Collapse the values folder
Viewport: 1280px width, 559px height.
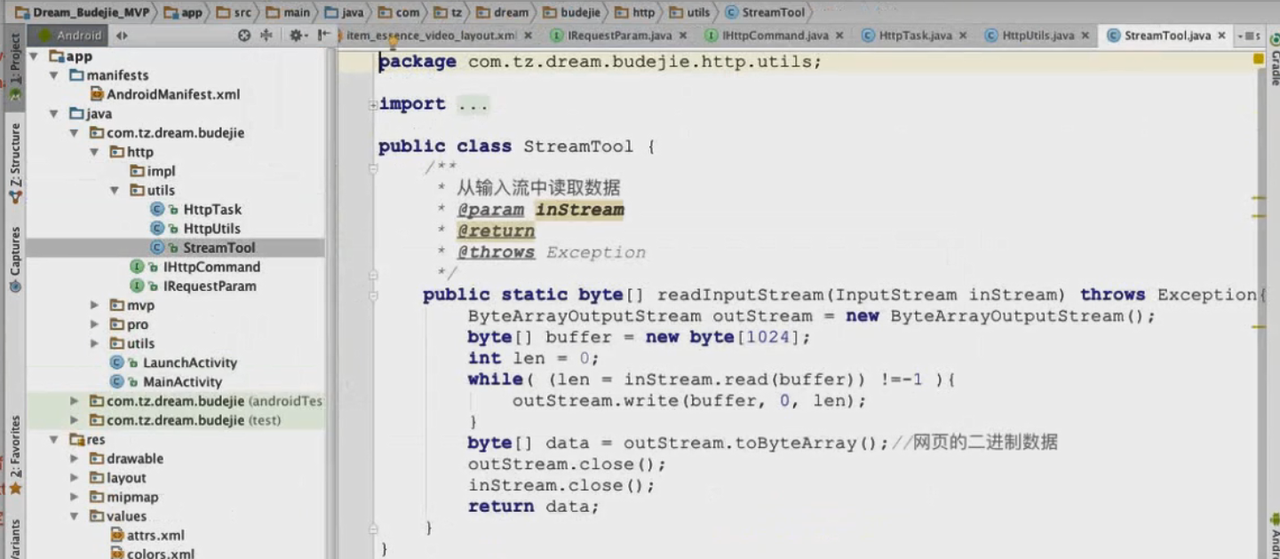(75, 516)
